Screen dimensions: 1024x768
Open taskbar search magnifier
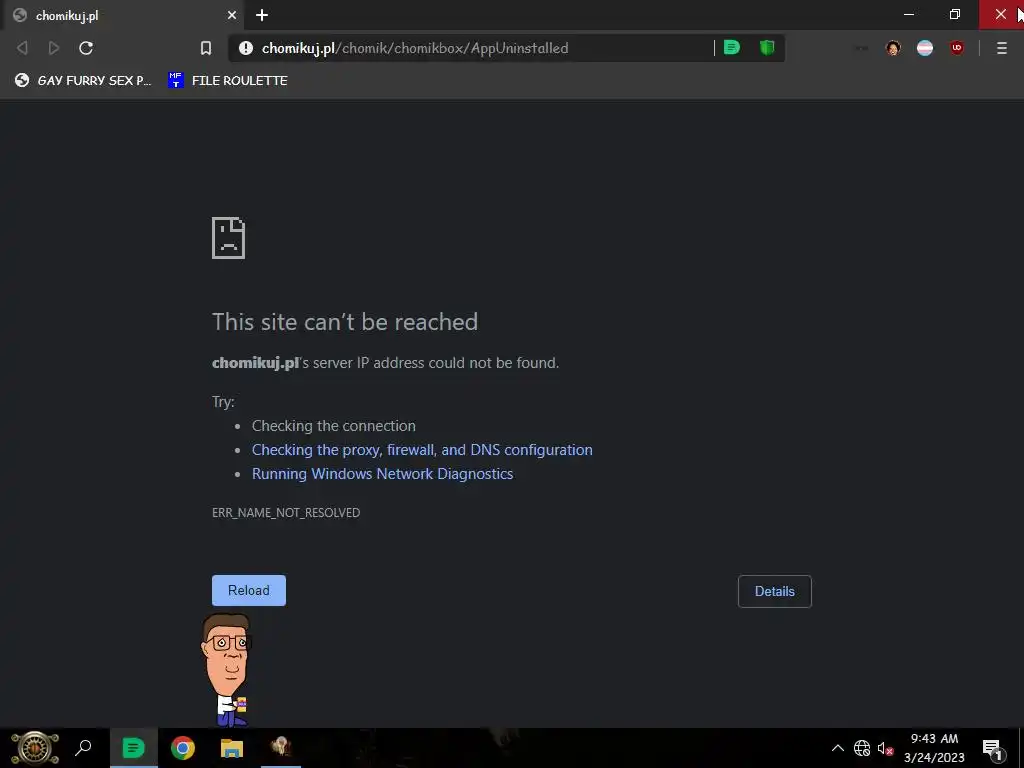tap(83, 748)
